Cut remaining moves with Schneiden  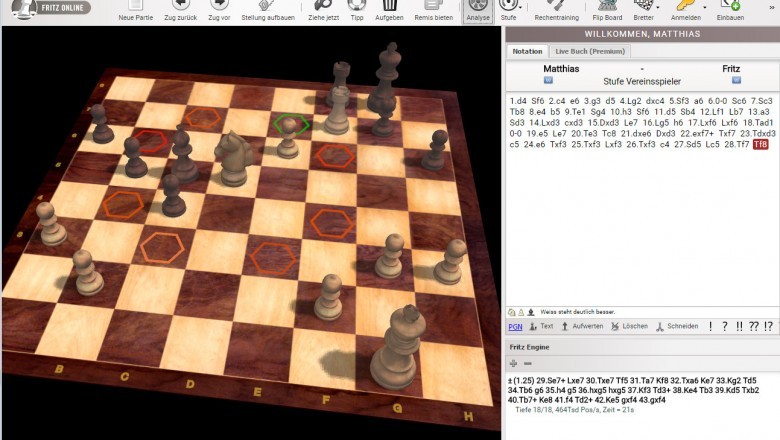coord(677,326)
